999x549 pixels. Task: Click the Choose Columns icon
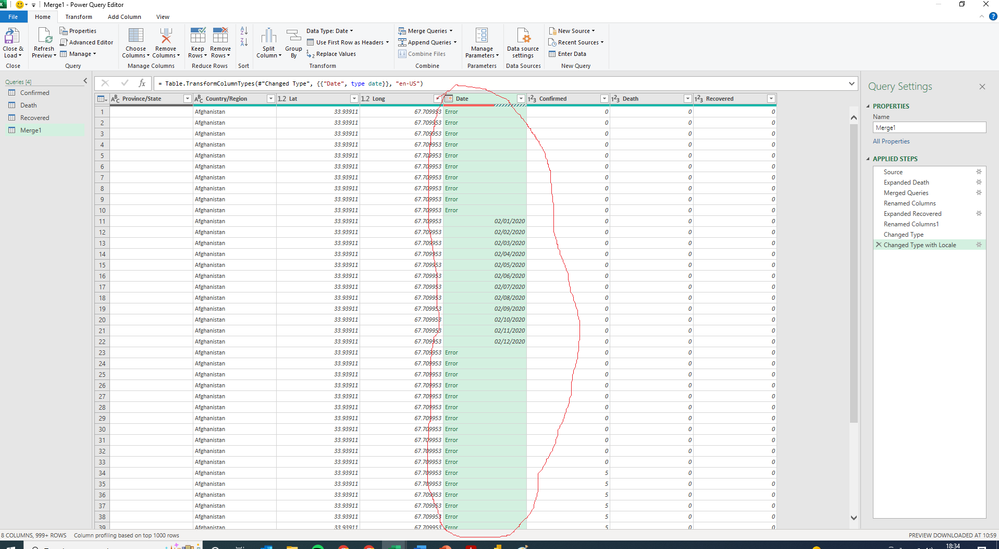point(136,35)
